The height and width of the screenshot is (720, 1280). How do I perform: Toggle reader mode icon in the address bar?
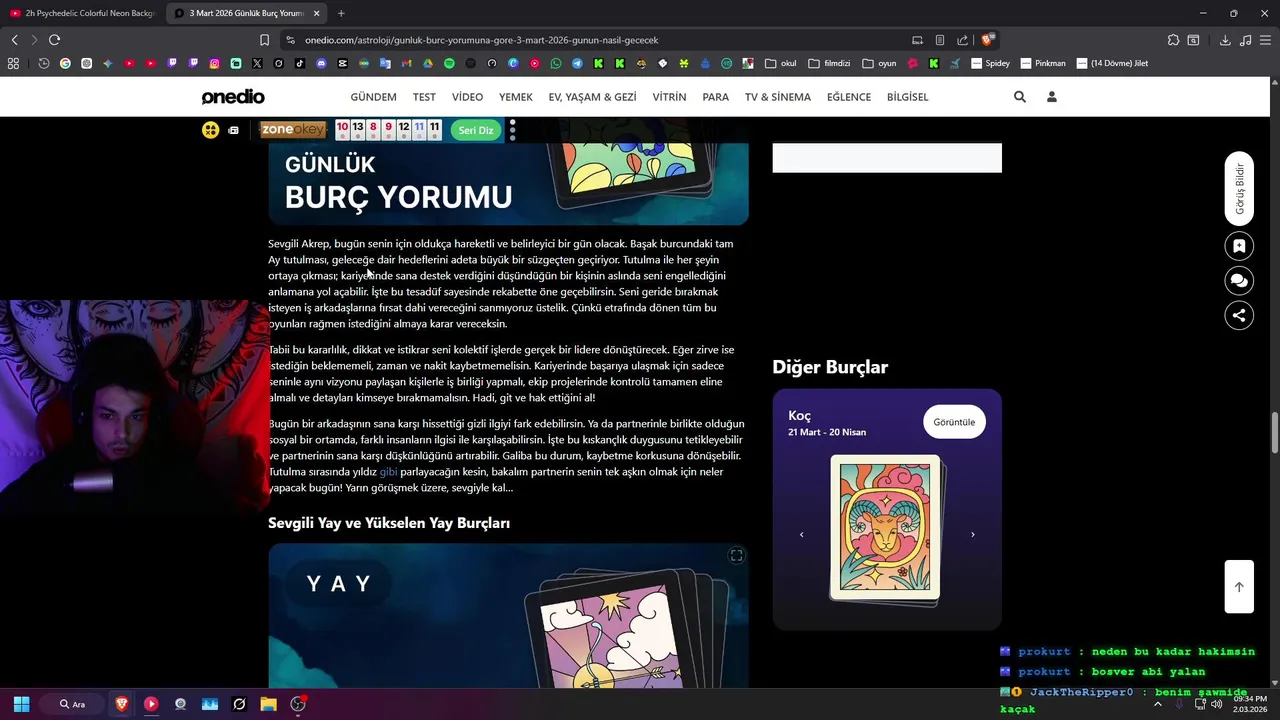pos(940,40)
